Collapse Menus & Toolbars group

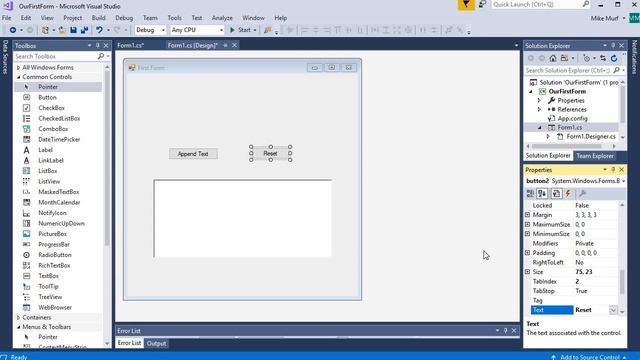point(18,327)
